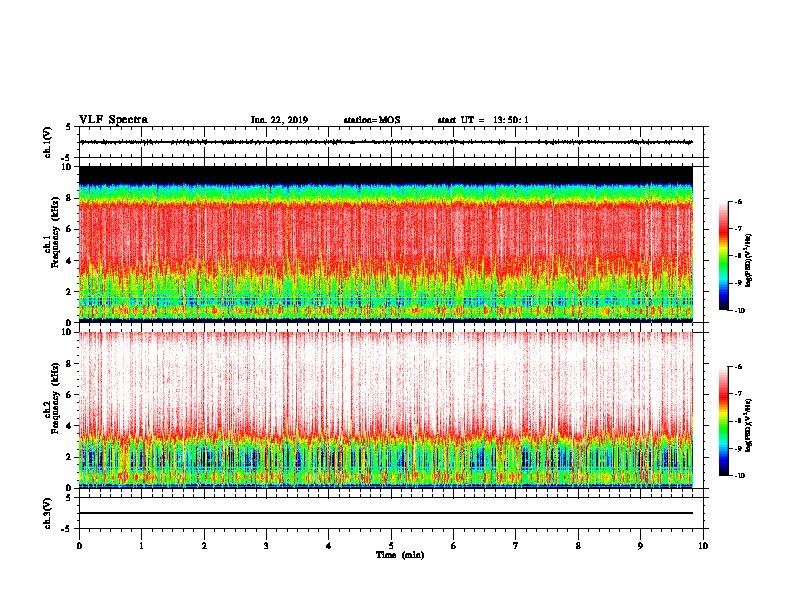Image resolution: width=792 pixels, height=612 pixels.
Task: Select the date text "Jan. 22, 2019"
Action: pyautogui.click(x=279, y=120)
